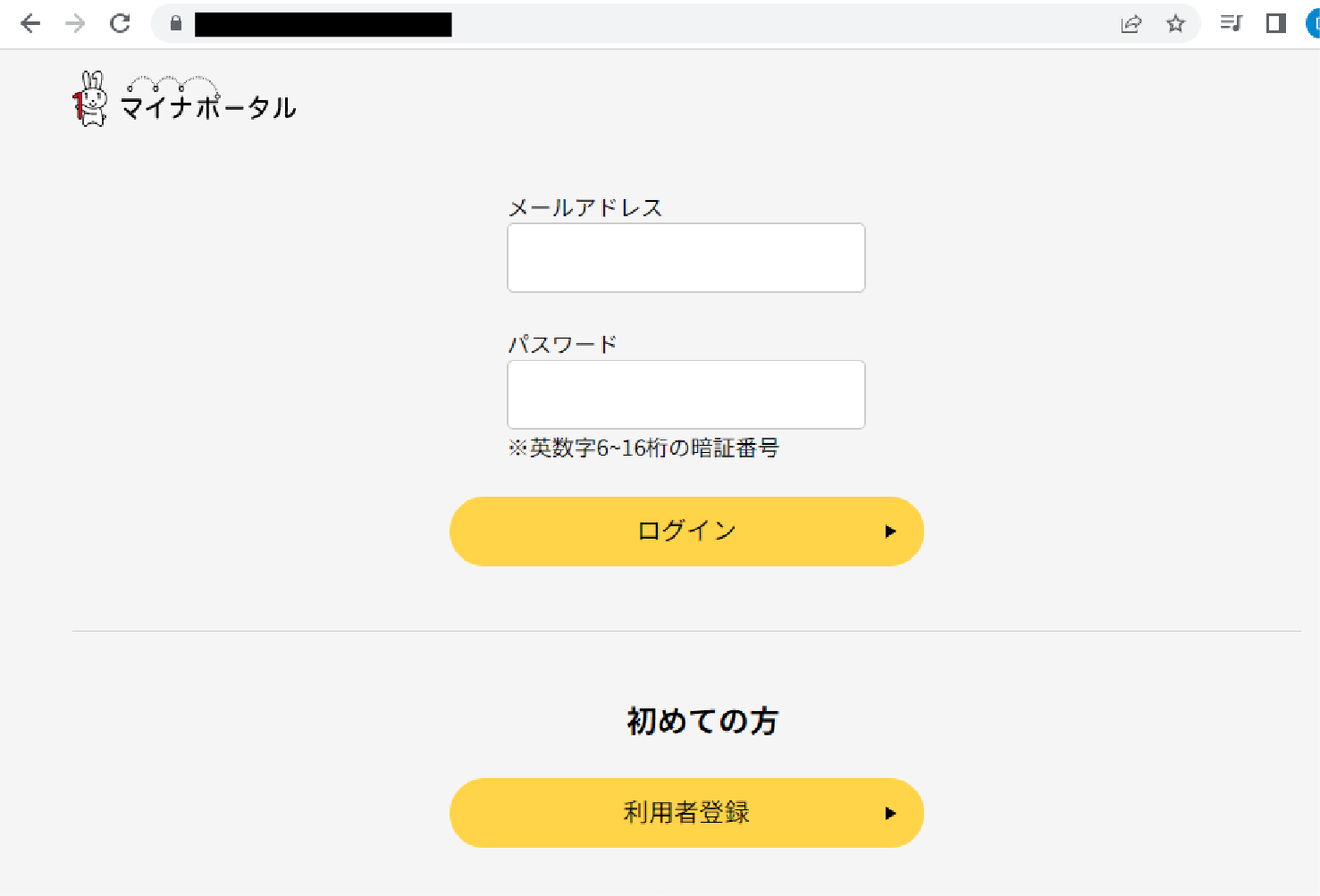Click the arrow inside the 利用者登録 button

[x=890, y=813]
